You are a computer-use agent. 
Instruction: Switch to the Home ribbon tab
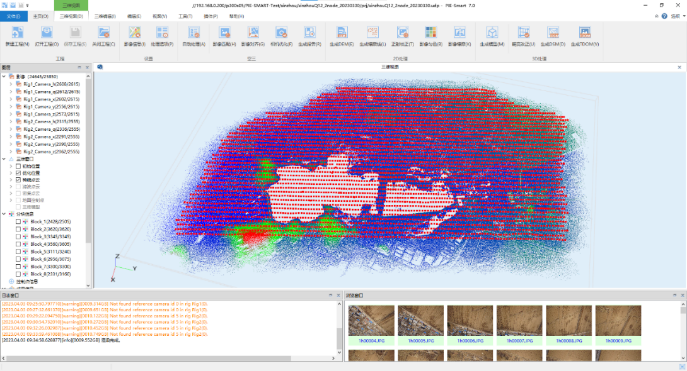pos(41,16)
